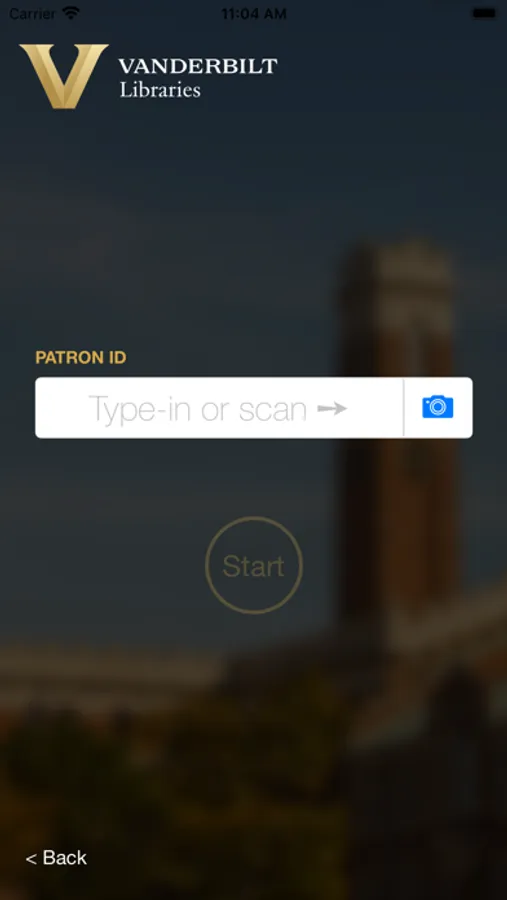Tap the Carrier label in status bar
507x900 pixels.
[x=33, y=13]
